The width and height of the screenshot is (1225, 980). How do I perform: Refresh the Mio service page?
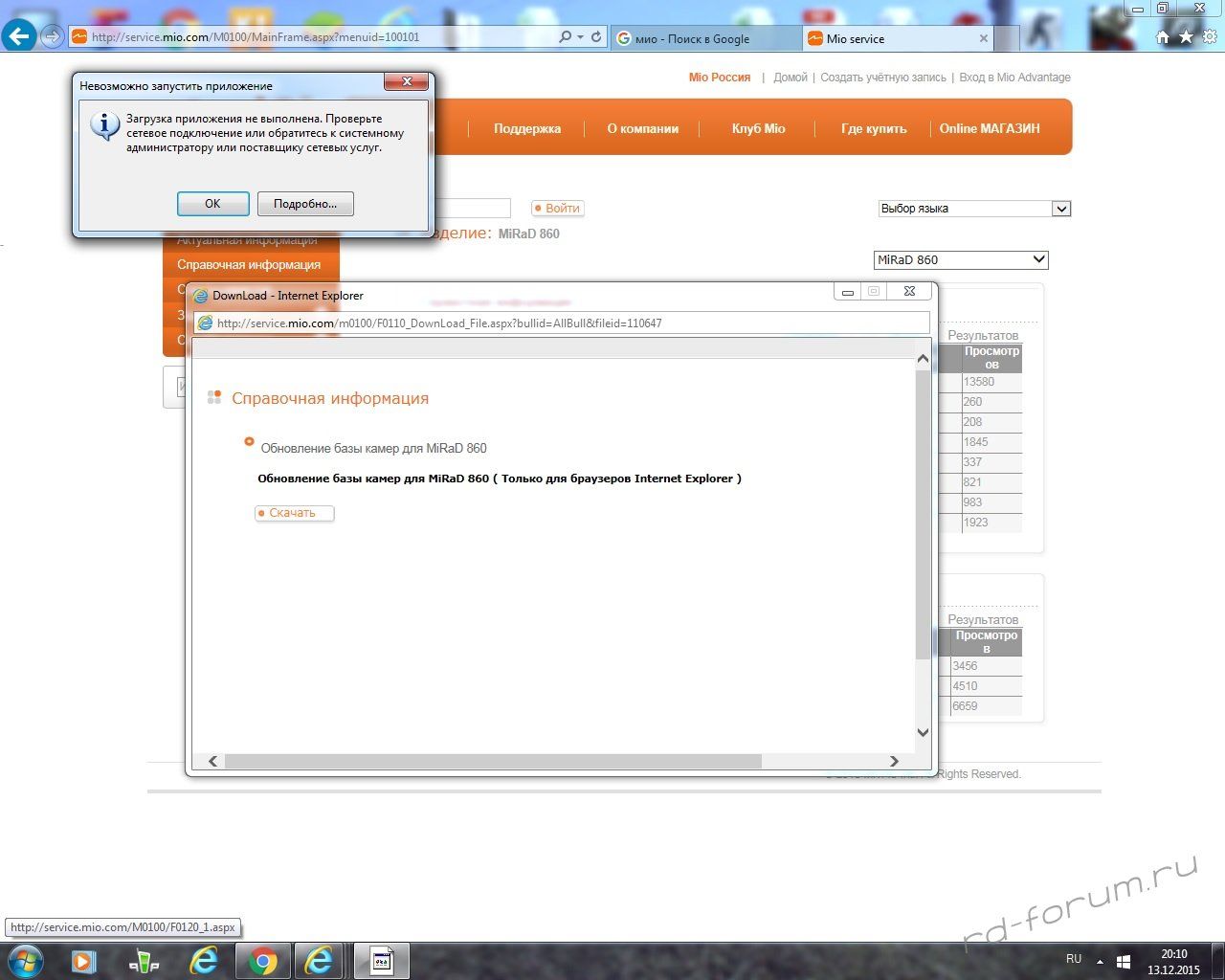[596, 37]
